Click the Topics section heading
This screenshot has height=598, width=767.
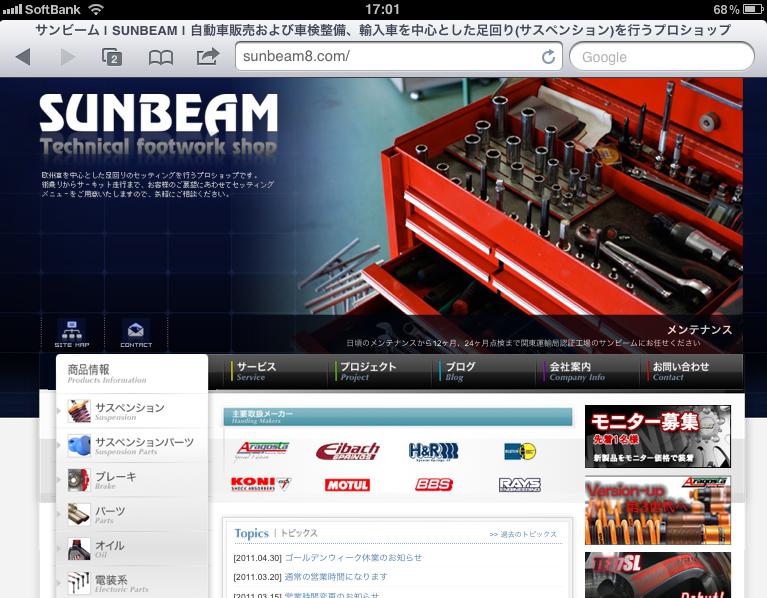(251, 533)
